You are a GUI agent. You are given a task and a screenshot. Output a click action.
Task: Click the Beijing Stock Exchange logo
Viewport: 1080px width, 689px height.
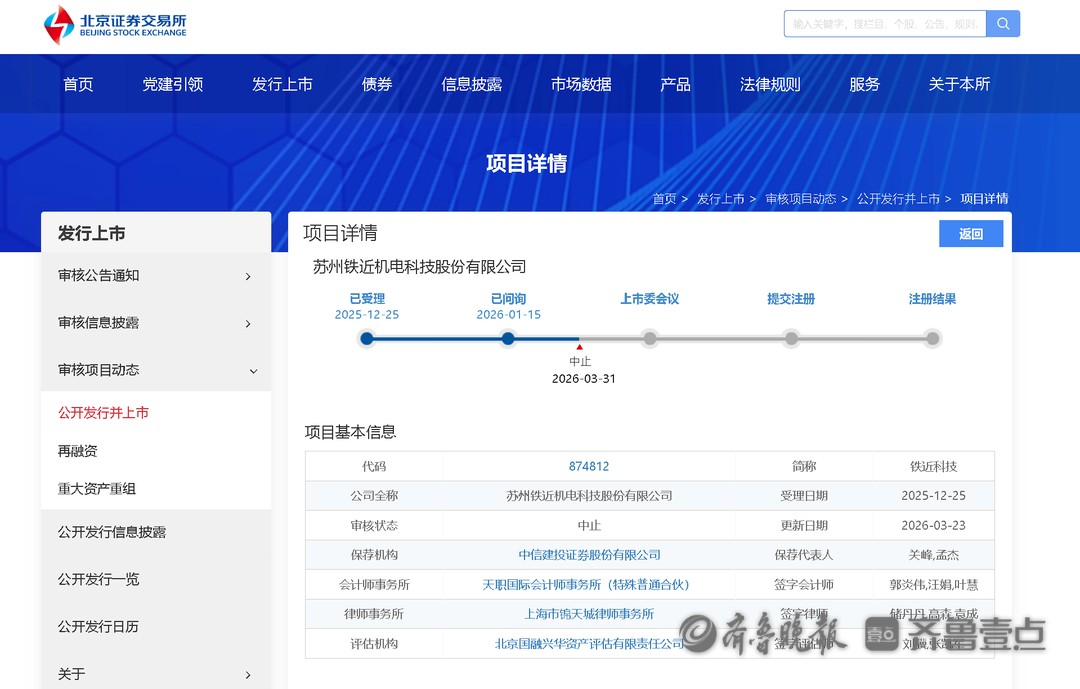[x=115, y=25]
